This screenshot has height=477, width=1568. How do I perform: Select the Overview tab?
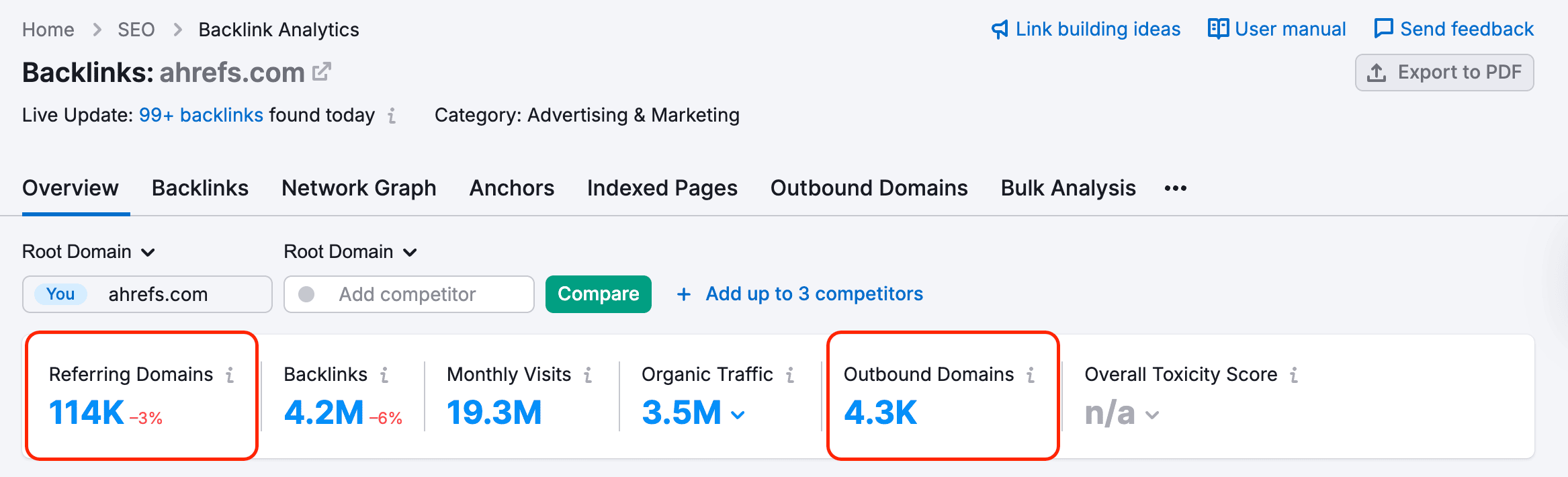(x=71, y=188)
